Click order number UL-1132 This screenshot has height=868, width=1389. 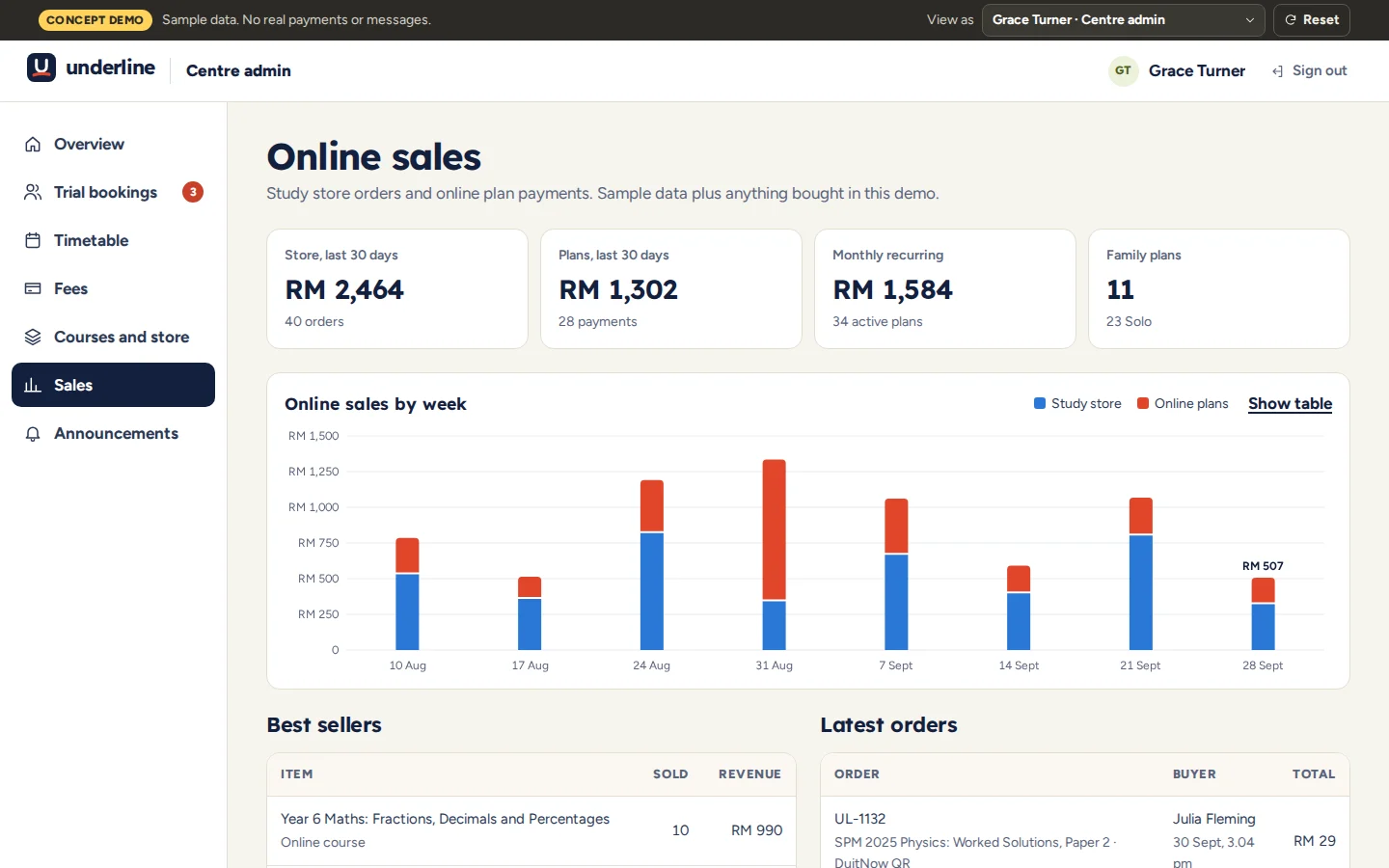pyautogui.click(x=859, y=819)
